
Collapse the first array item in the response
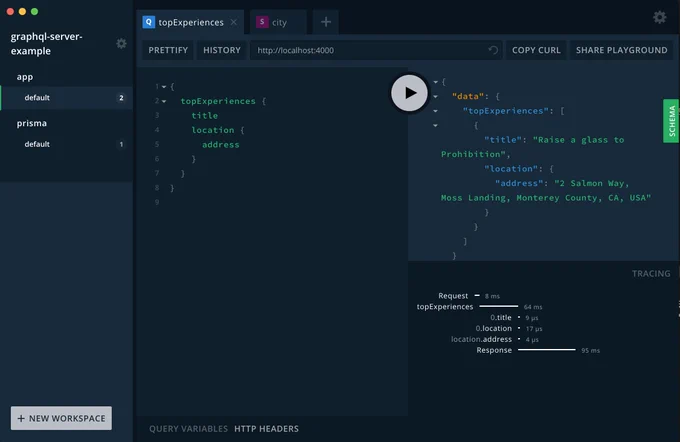click(x=435, y=126)
